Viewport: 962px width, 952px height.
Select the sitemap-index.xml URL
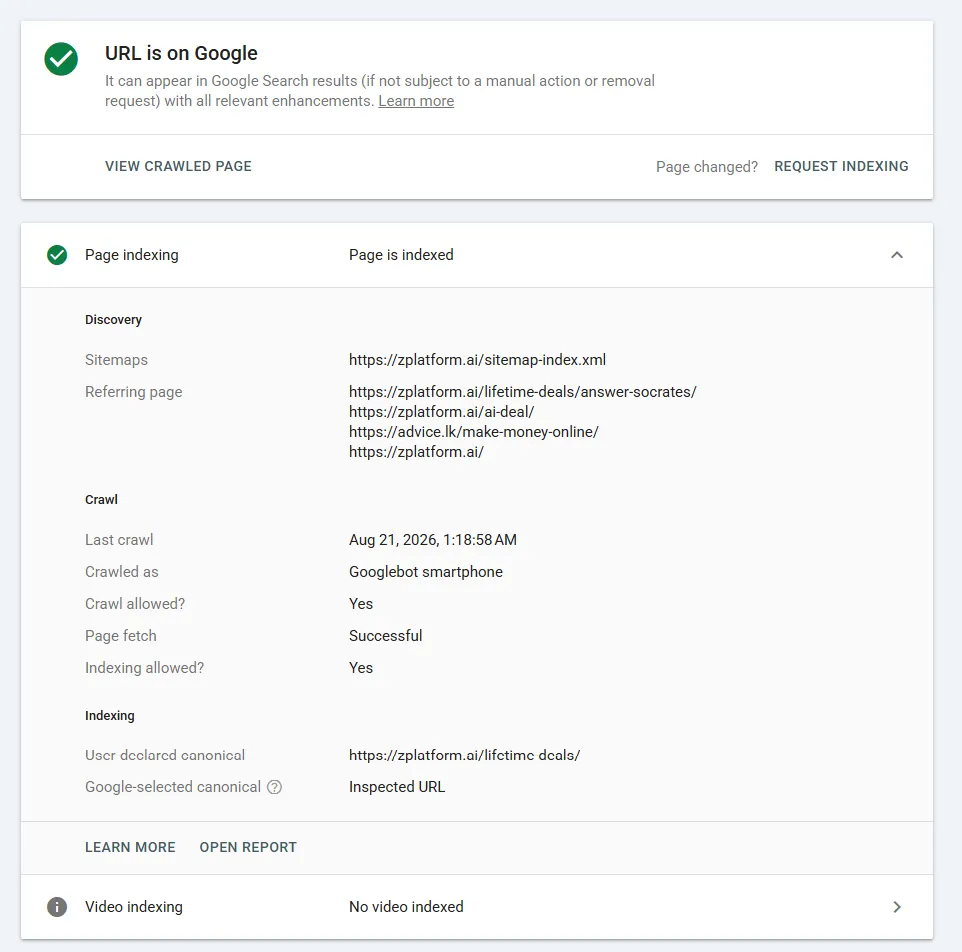[477, 359]
